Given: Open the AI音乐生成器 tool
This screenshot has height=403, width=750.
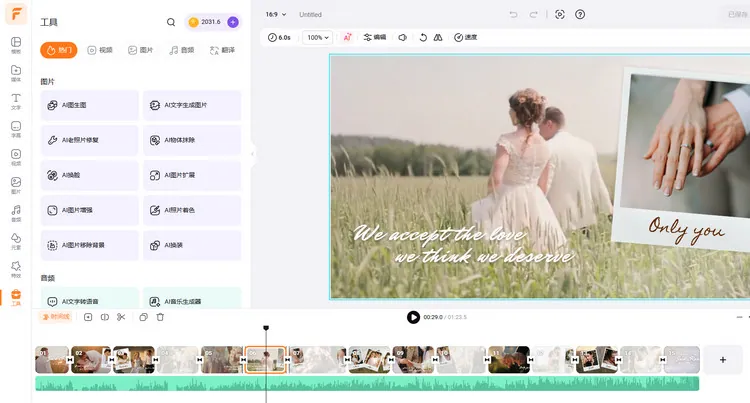Looking at the screenshot, I should pos(192,298).
